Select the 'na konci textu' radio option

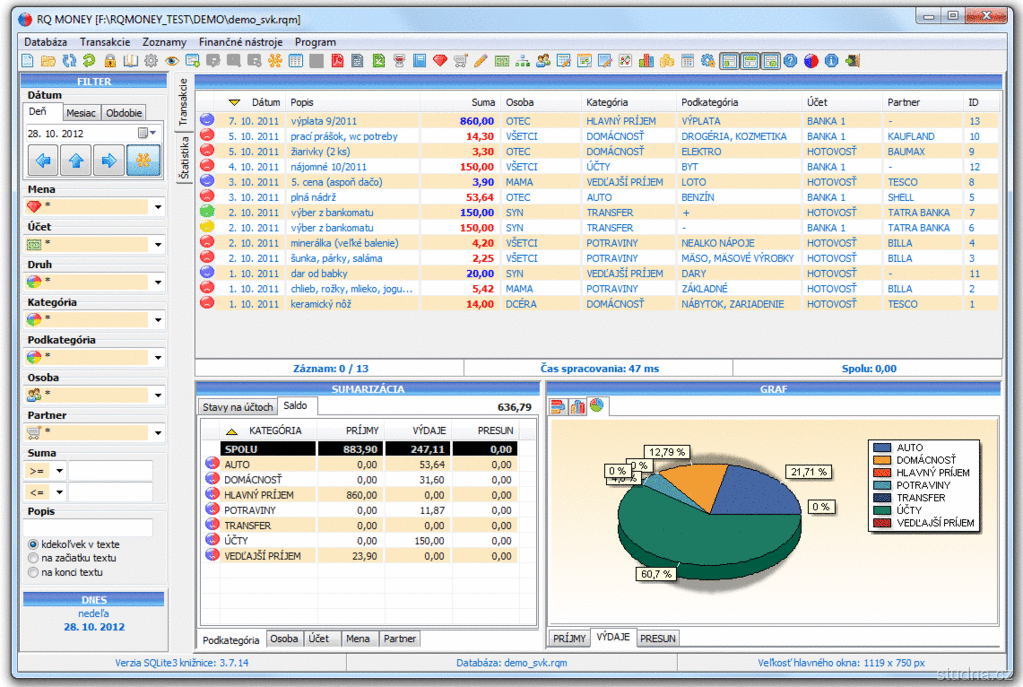(33, 572)
